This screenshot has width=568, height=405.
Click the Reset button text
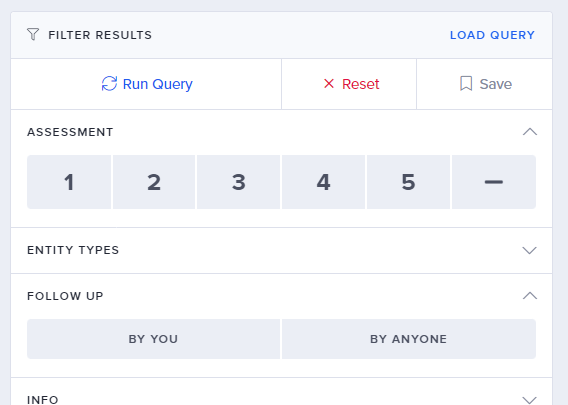360,84
